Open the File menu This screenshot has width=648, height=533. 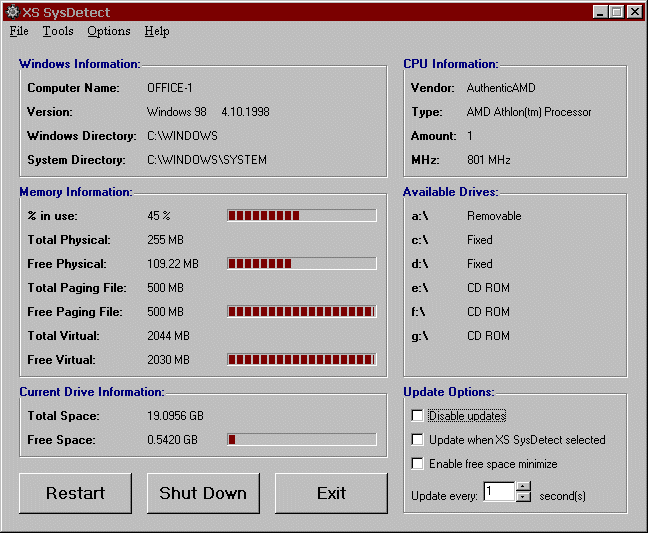click(19, 31)
